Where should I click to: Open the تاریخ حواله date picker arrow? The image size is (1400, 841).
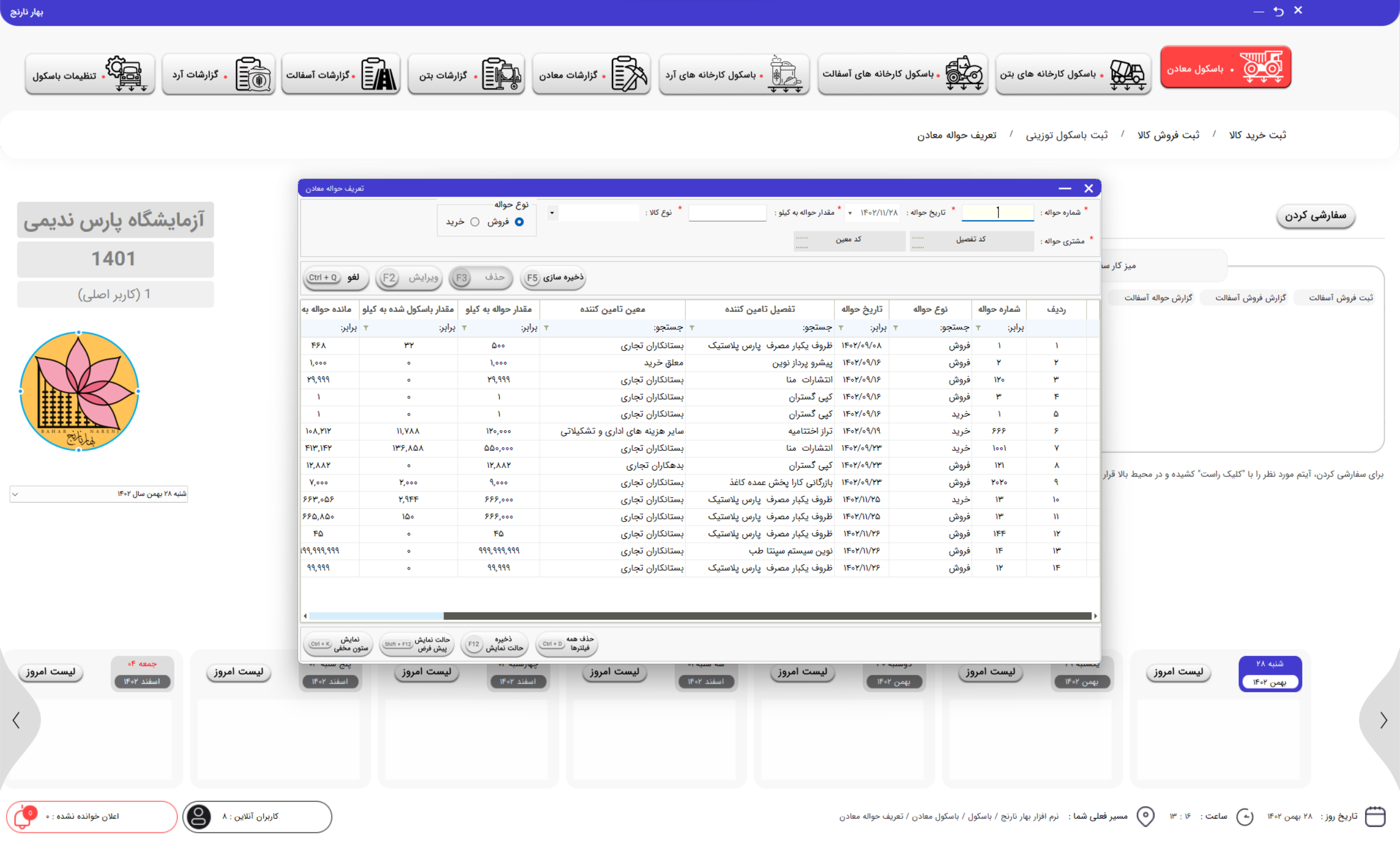(849, 213)
